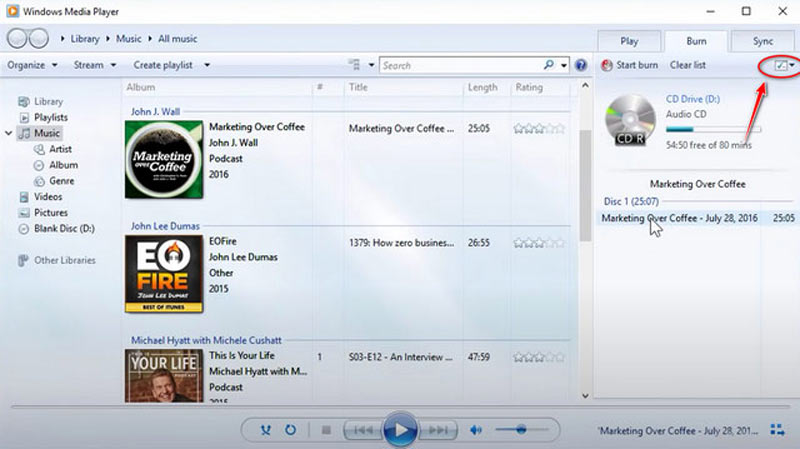This screenshot has width=800, height=449.
Task: Click All music in breadcrumb
Action: [x=177, y=39]
